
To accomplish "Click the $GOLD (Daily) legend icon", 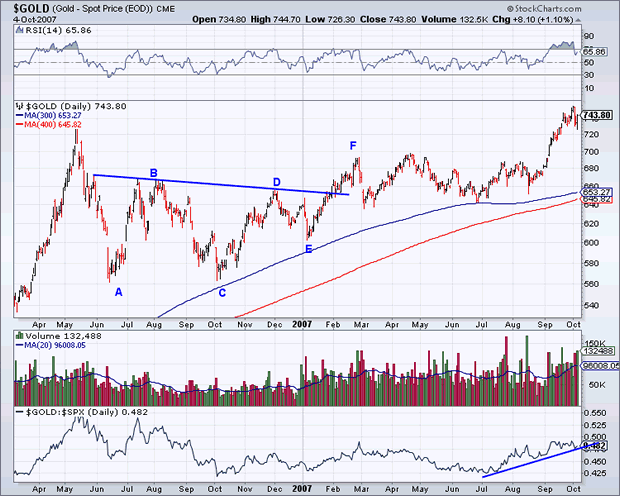I will point(18,105).
